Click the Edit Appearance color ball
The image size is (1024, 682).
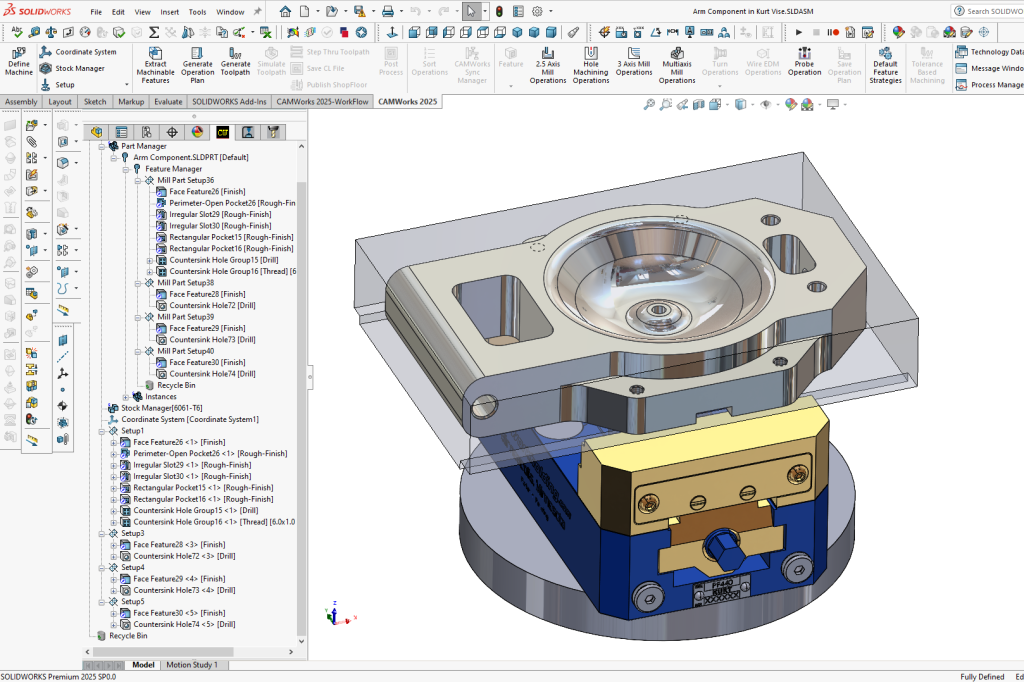click(x=789, y=103)
